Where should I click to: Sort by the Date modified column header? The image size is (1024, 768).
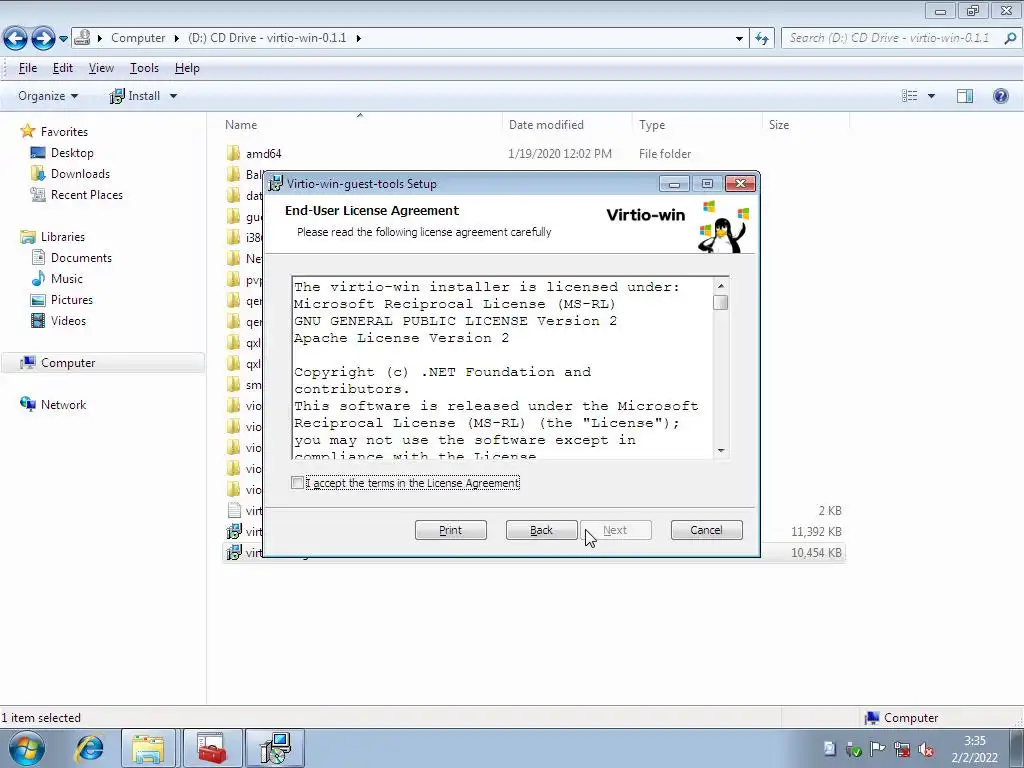point(546,125)
